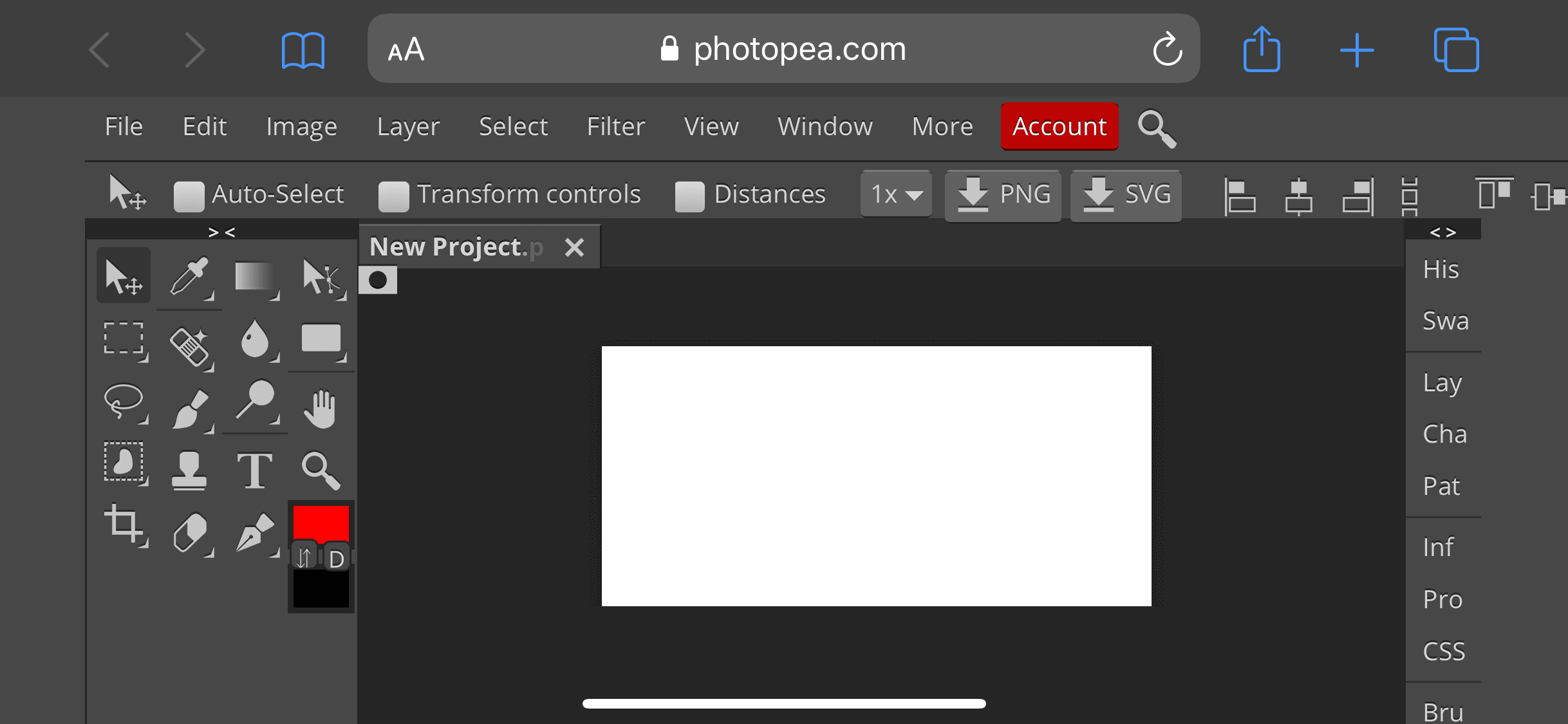The height and width of the screenshot is (724, 1568).
Task: Collapse the left toolbox with >< arrows
Action: click(x=221, y=232)
